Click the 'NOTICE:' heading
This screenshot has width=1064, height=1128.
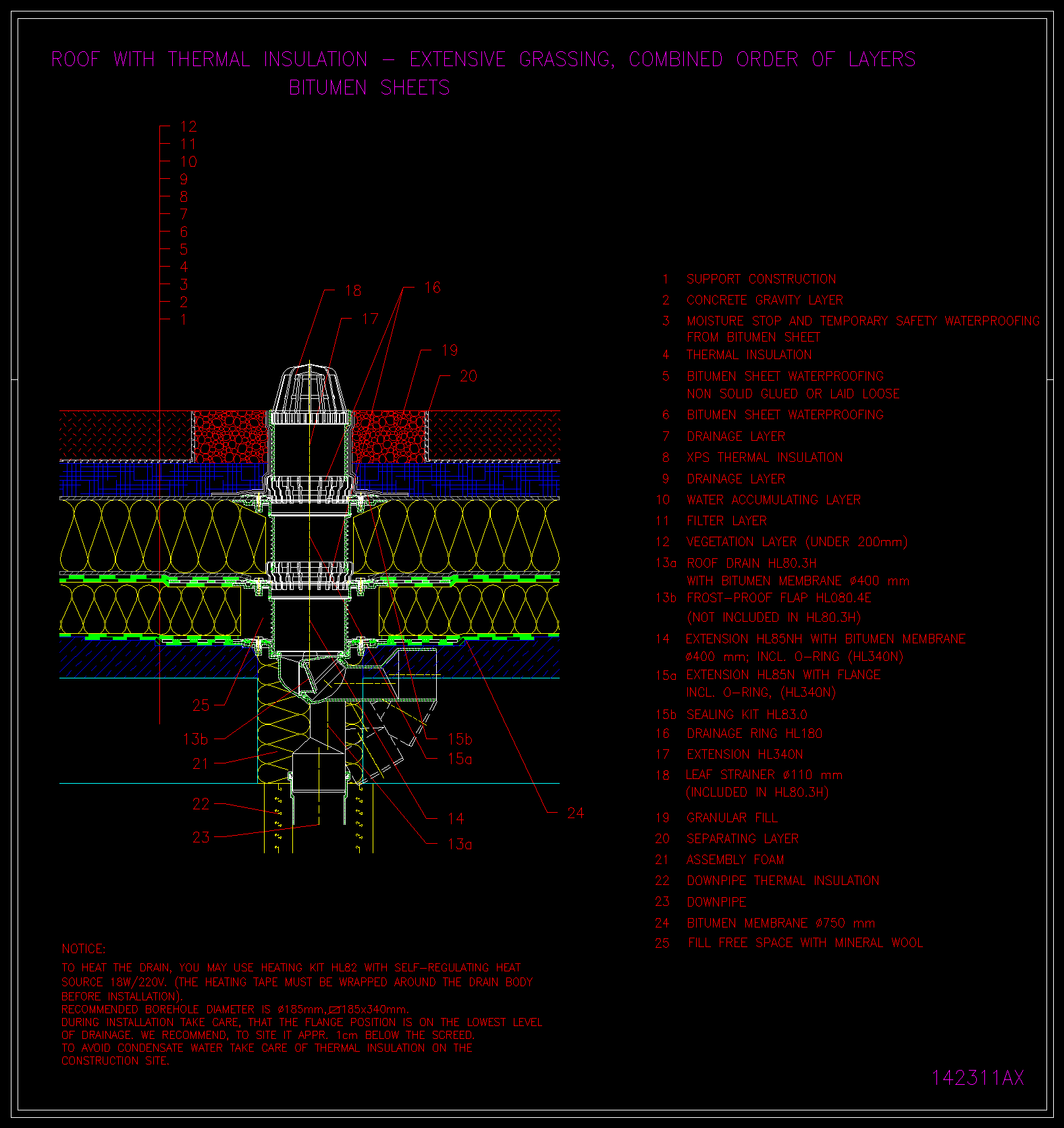(x=84, y=948)
